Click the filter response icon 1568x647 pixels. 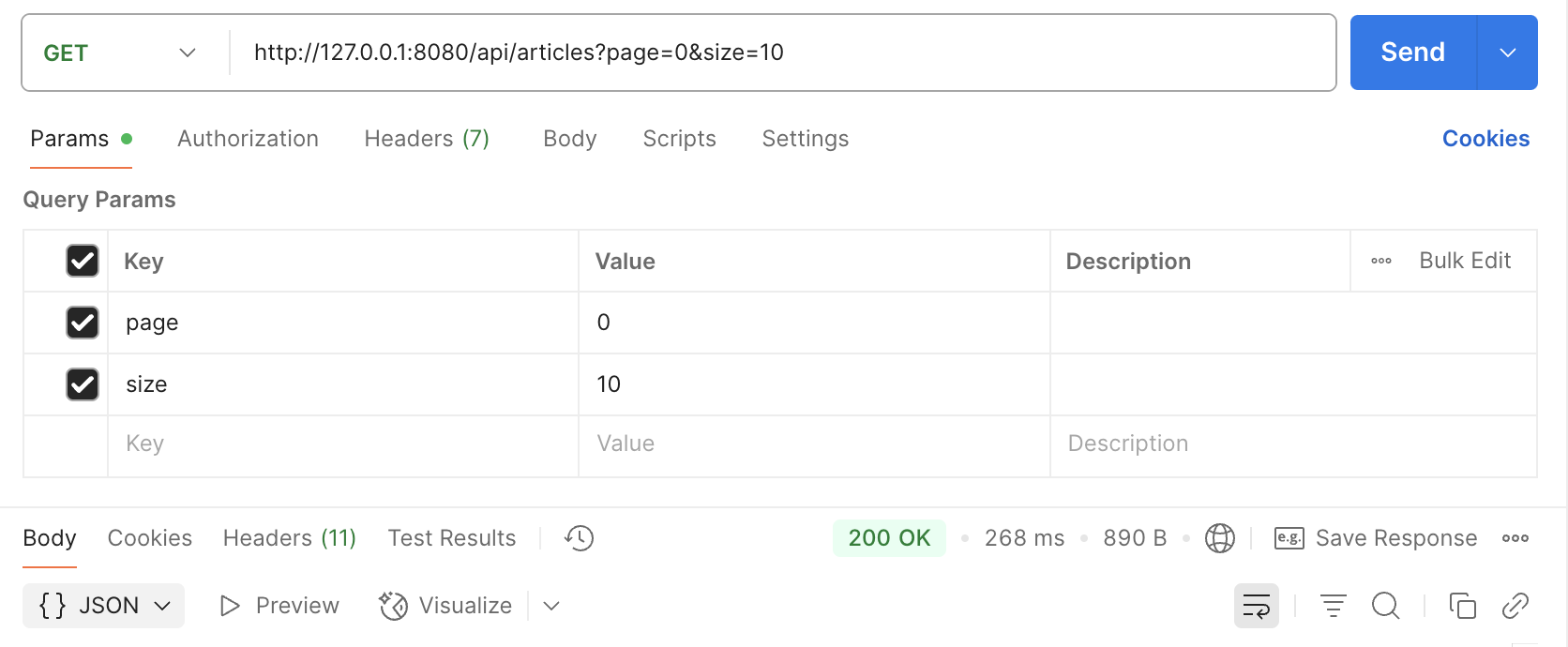click(1333, 606)
